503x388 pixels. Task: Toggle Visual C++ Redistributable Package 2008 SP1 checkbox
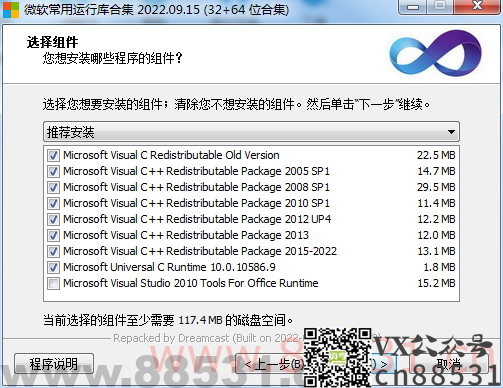click(x=53, y=187)
